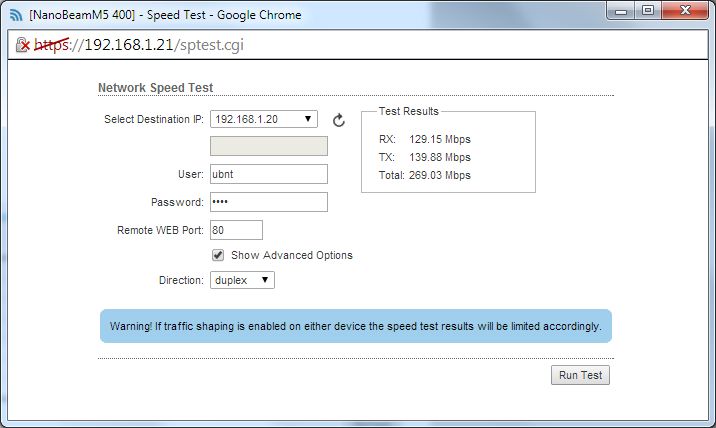Image resolution: width=716 pixels, height=428 pixels.
Task: Click the RX 129.15 Mbps result
Action: point(425,139)
